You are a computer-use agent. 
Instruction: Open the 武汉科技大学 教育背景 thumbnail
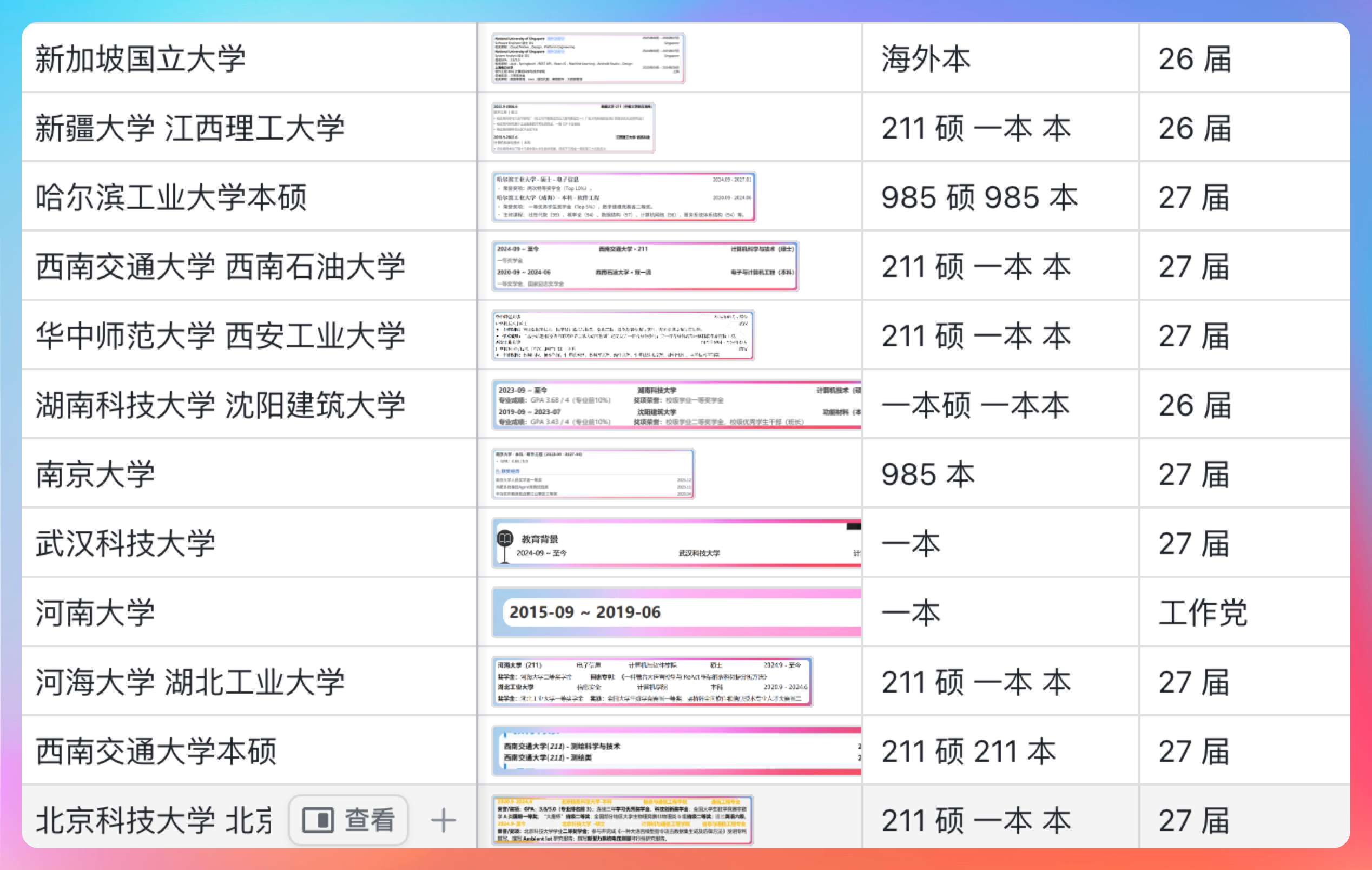tap(676, 543)
